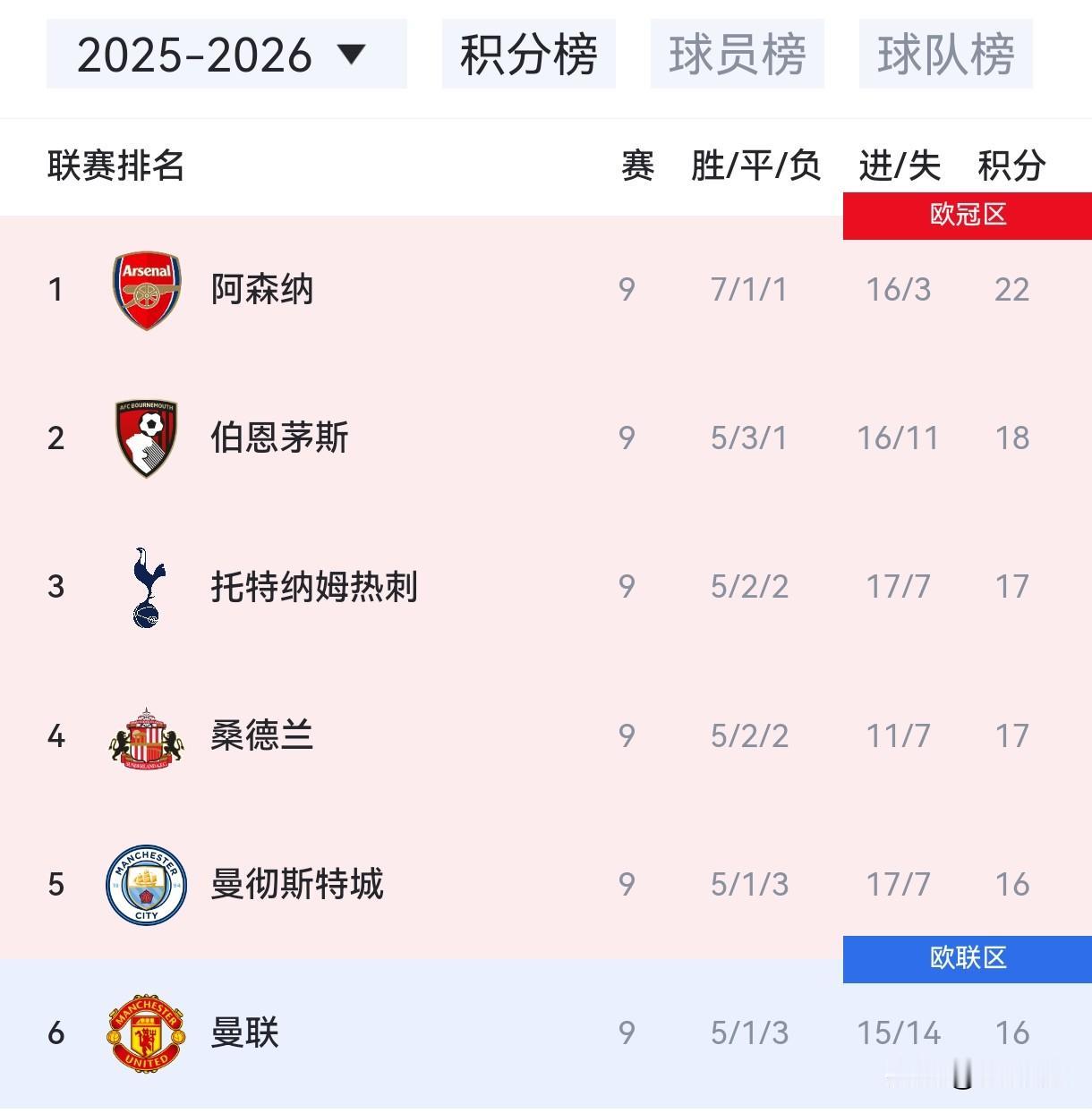Click the Tottenham Hotspur cockerel logo
1092x1113 pixels.
[147, 587]
